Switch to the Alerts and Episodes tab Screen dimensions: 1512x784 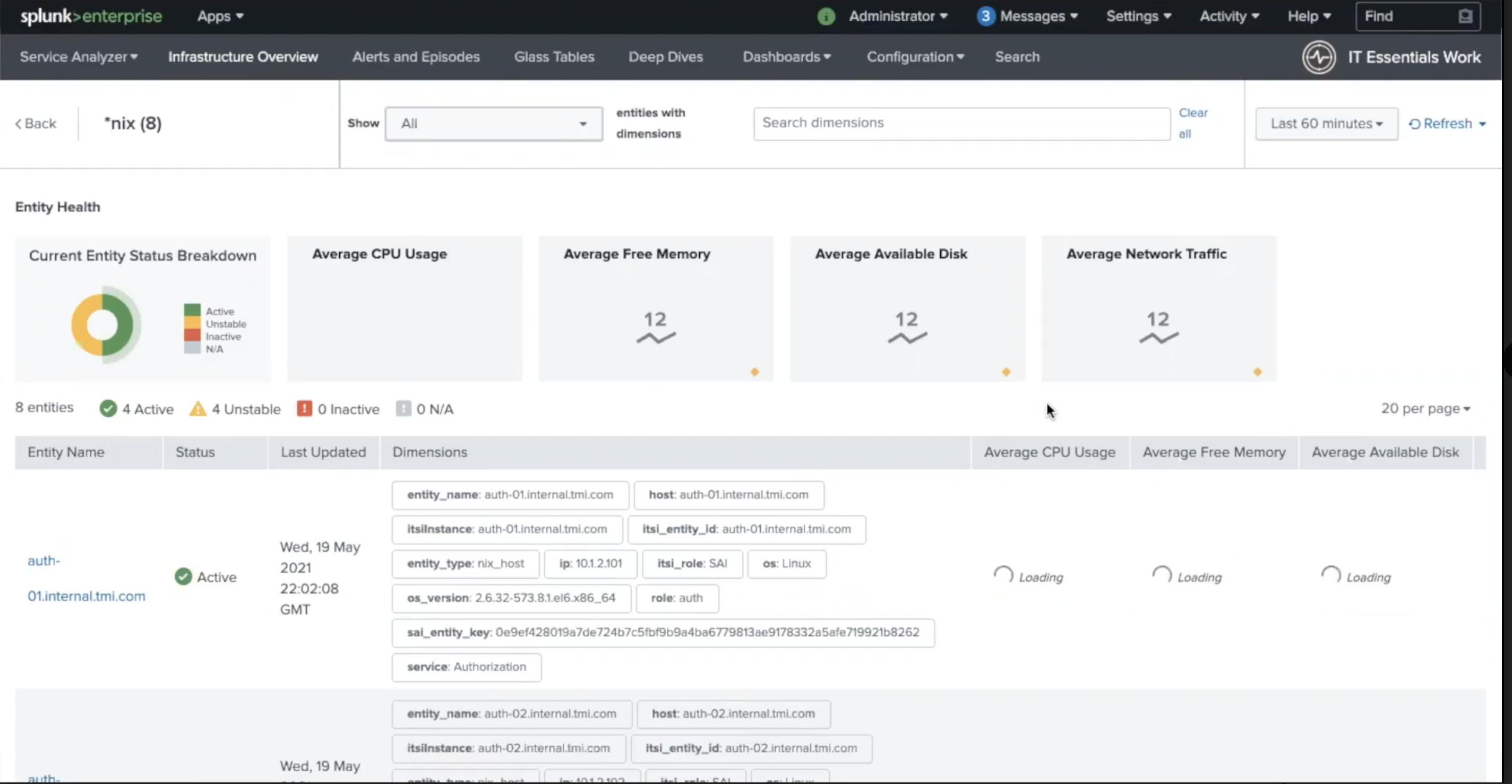click(x=416, y=56)
